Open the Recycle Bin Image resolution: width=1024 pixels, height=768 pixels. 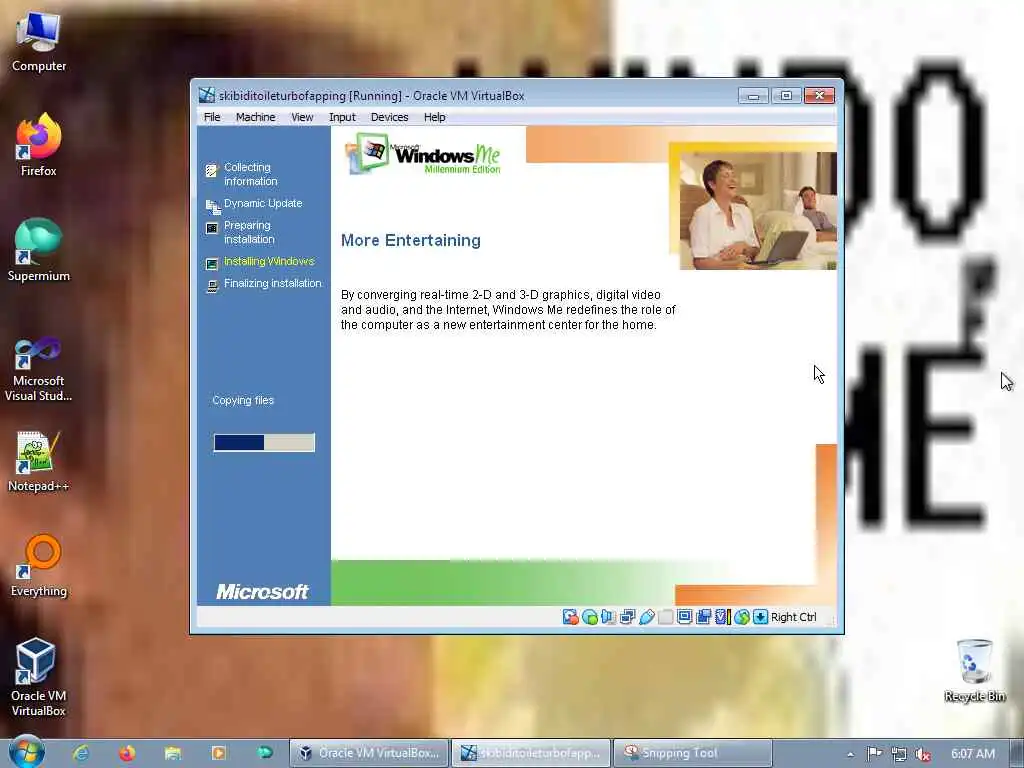(x=974, y=671)
